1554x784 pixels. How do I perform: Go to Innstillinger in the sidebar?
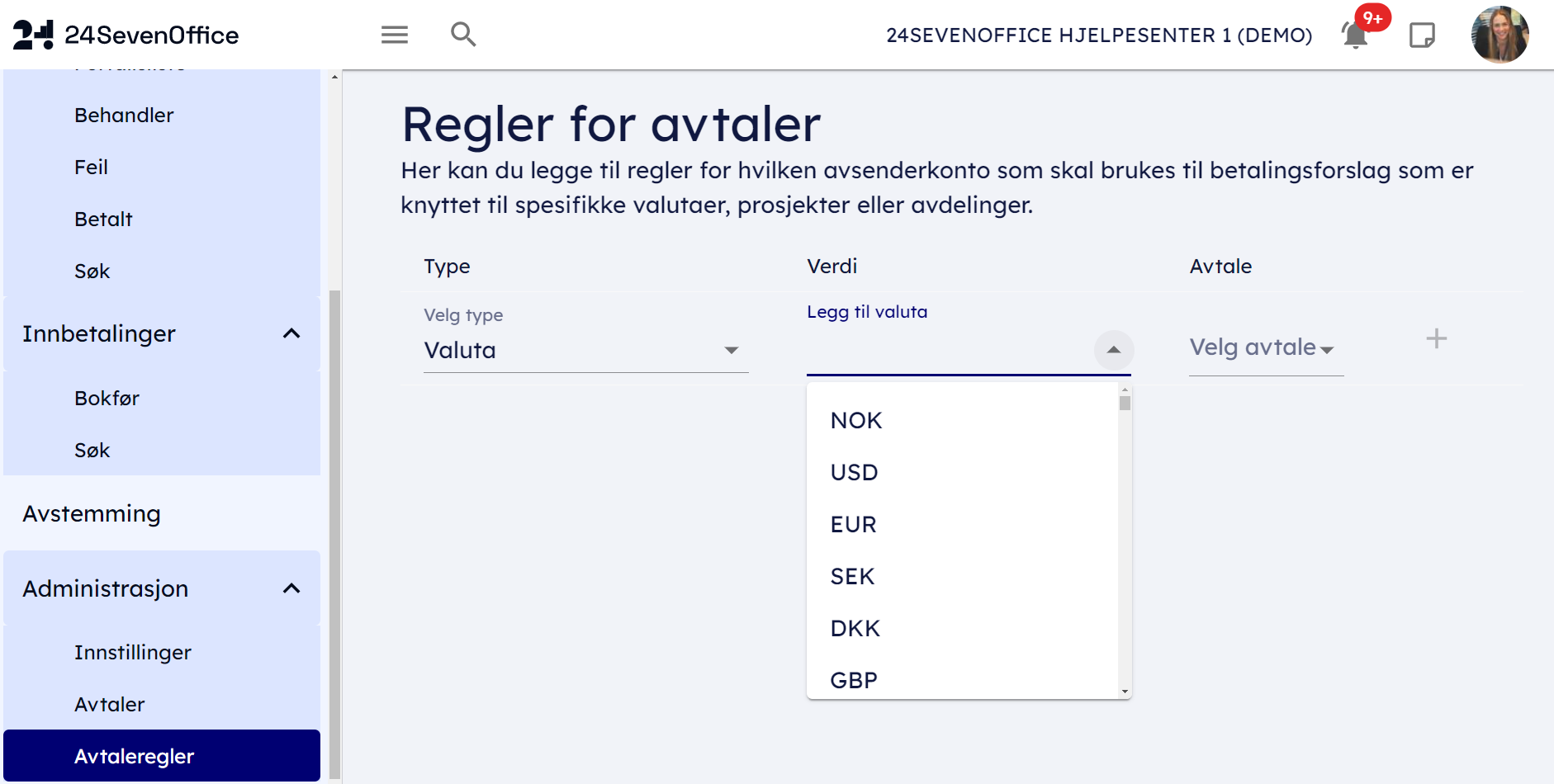coord(133,653)
